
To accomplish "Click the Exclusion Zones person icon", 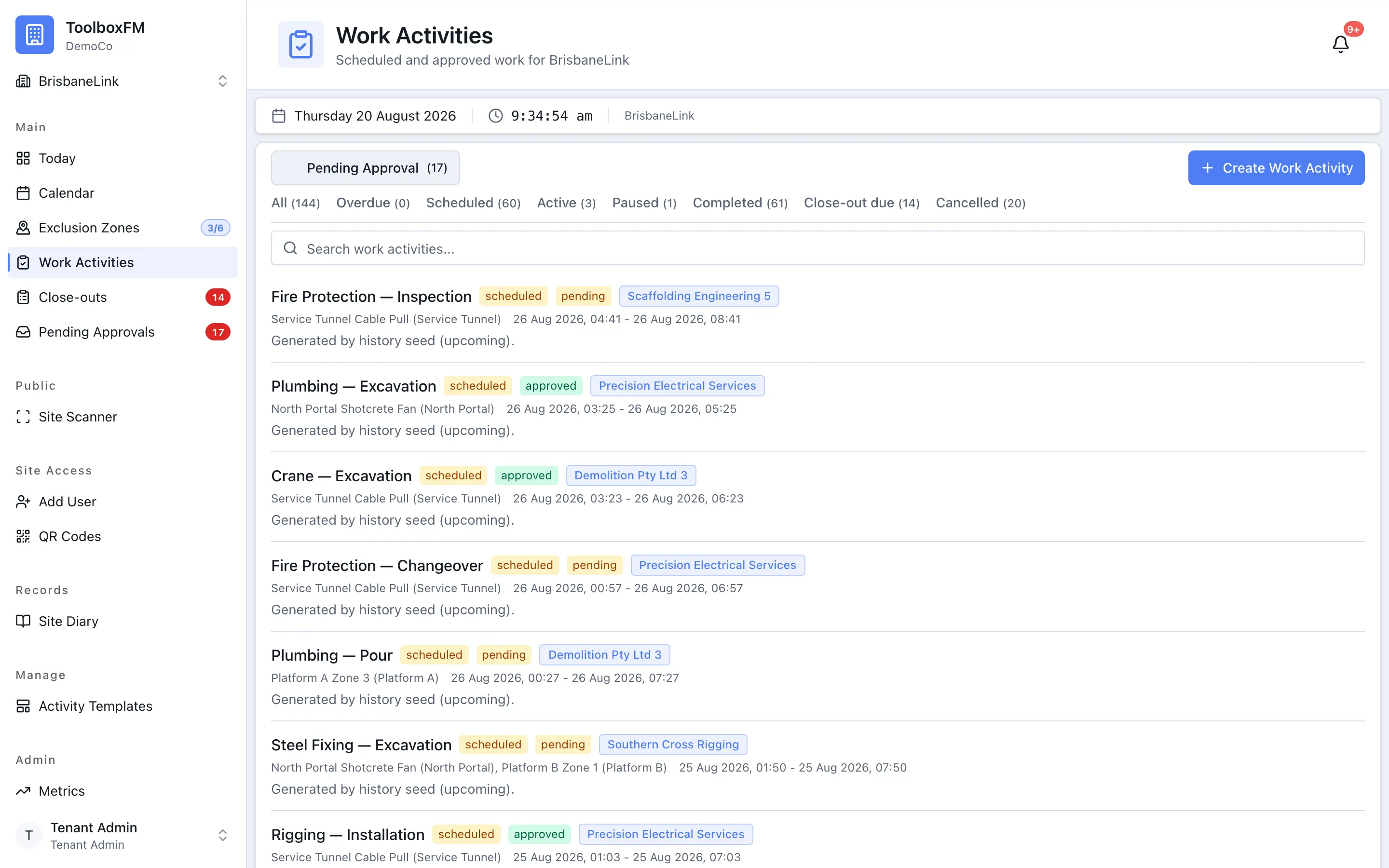I will 23,228.
